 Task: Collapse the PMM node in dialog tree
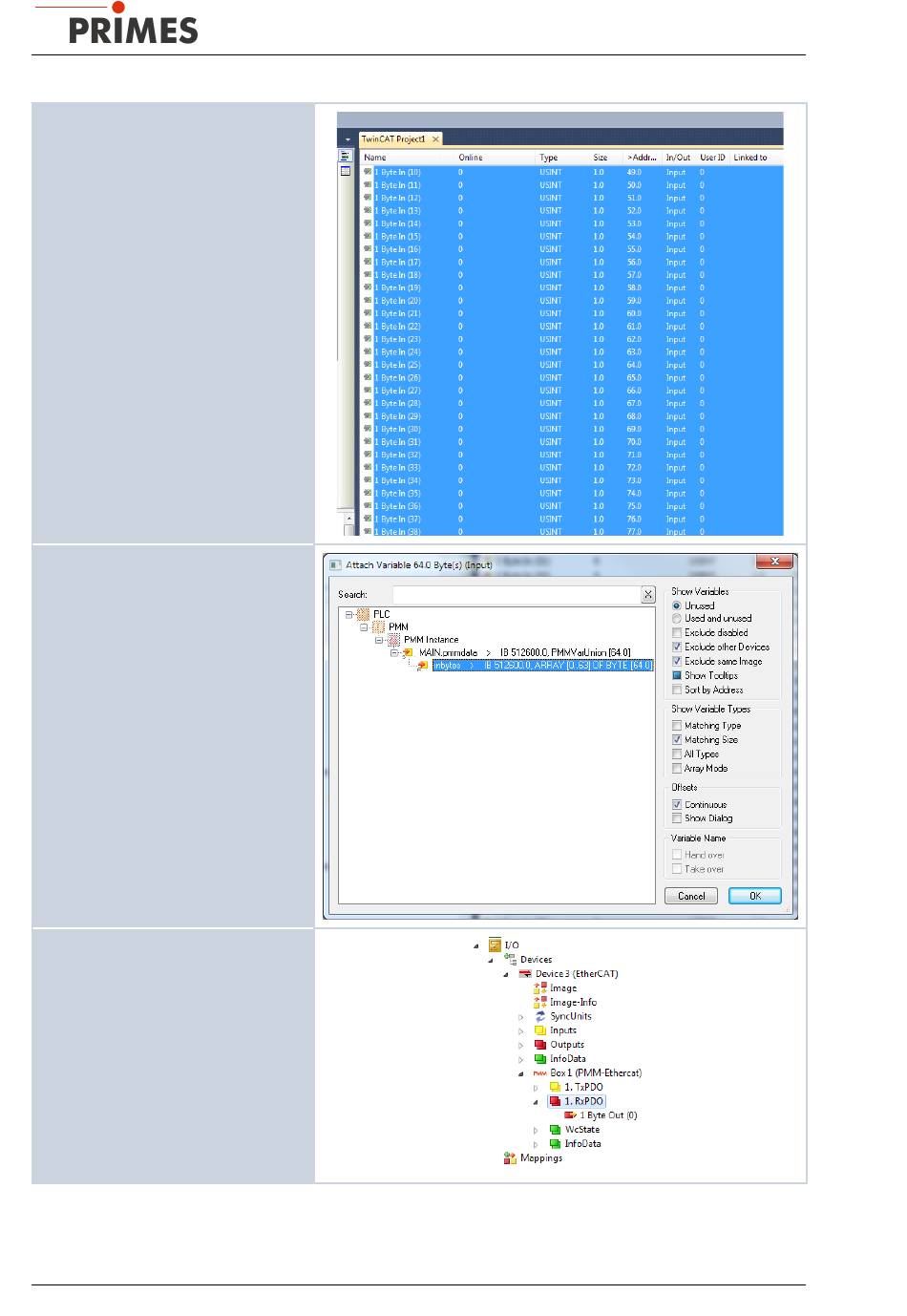364,627
